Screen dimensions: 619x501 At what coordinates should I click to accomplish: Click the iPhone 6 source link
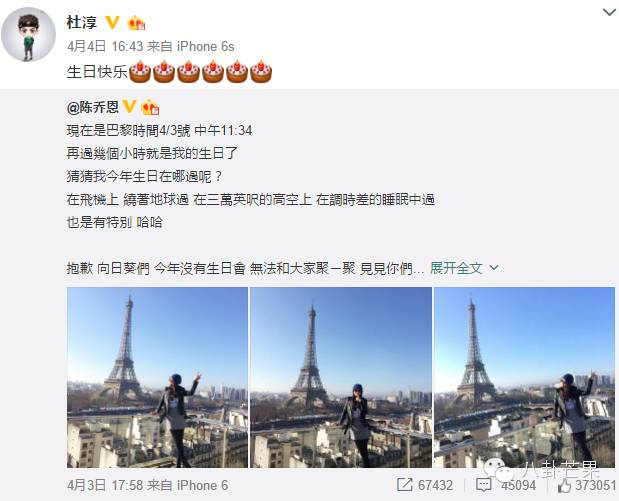(202, 485)
